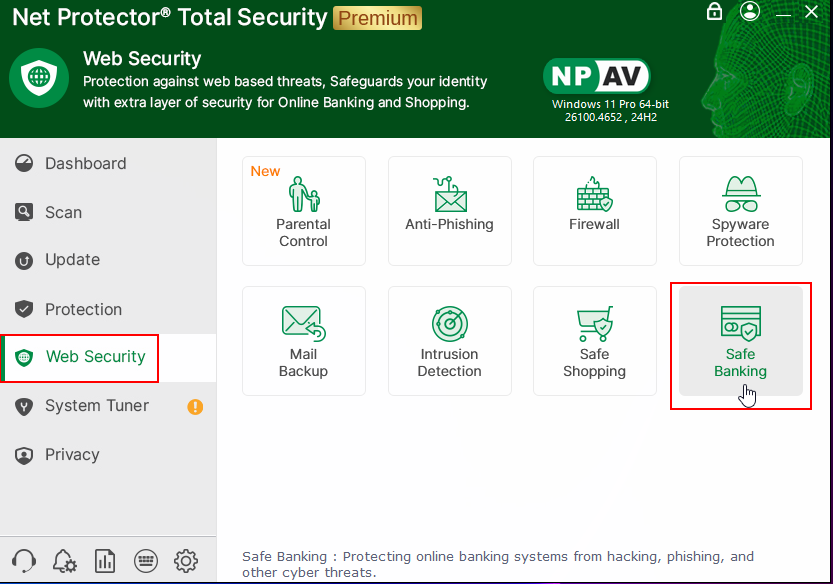Open the settings gear icon
This screenshot has height=584, width=833.
(x=186, y=560)
